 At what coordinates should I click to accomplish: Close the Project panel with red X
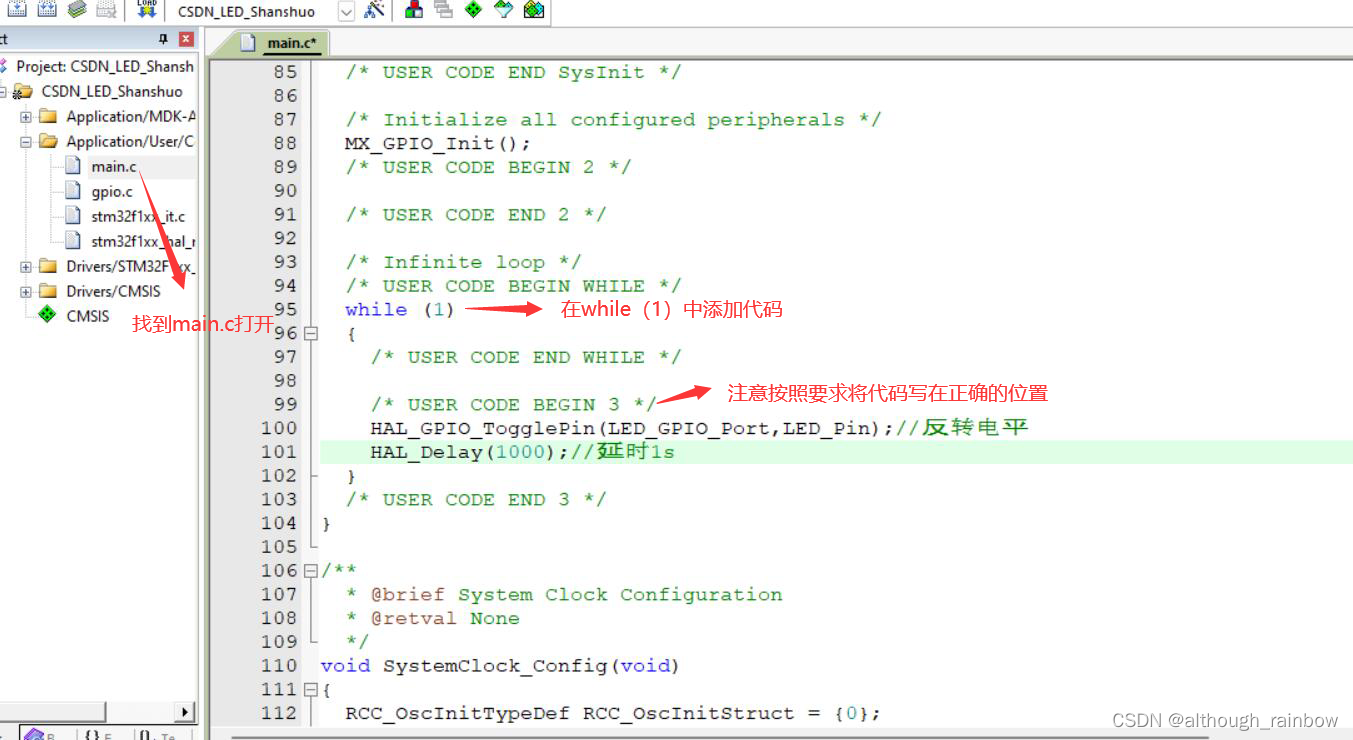[186, 39]
